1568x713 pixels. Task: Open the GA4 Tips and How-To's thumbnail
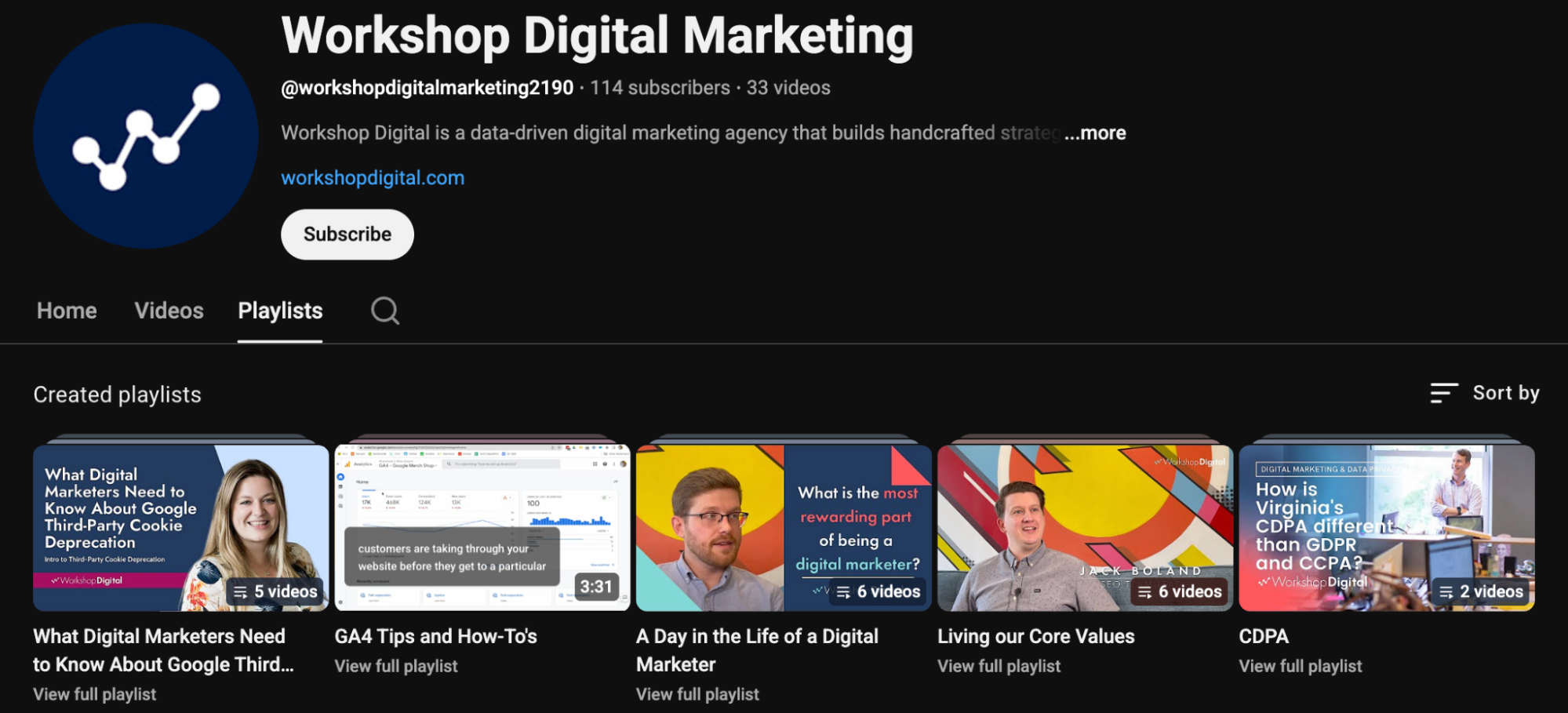[482, 528]
